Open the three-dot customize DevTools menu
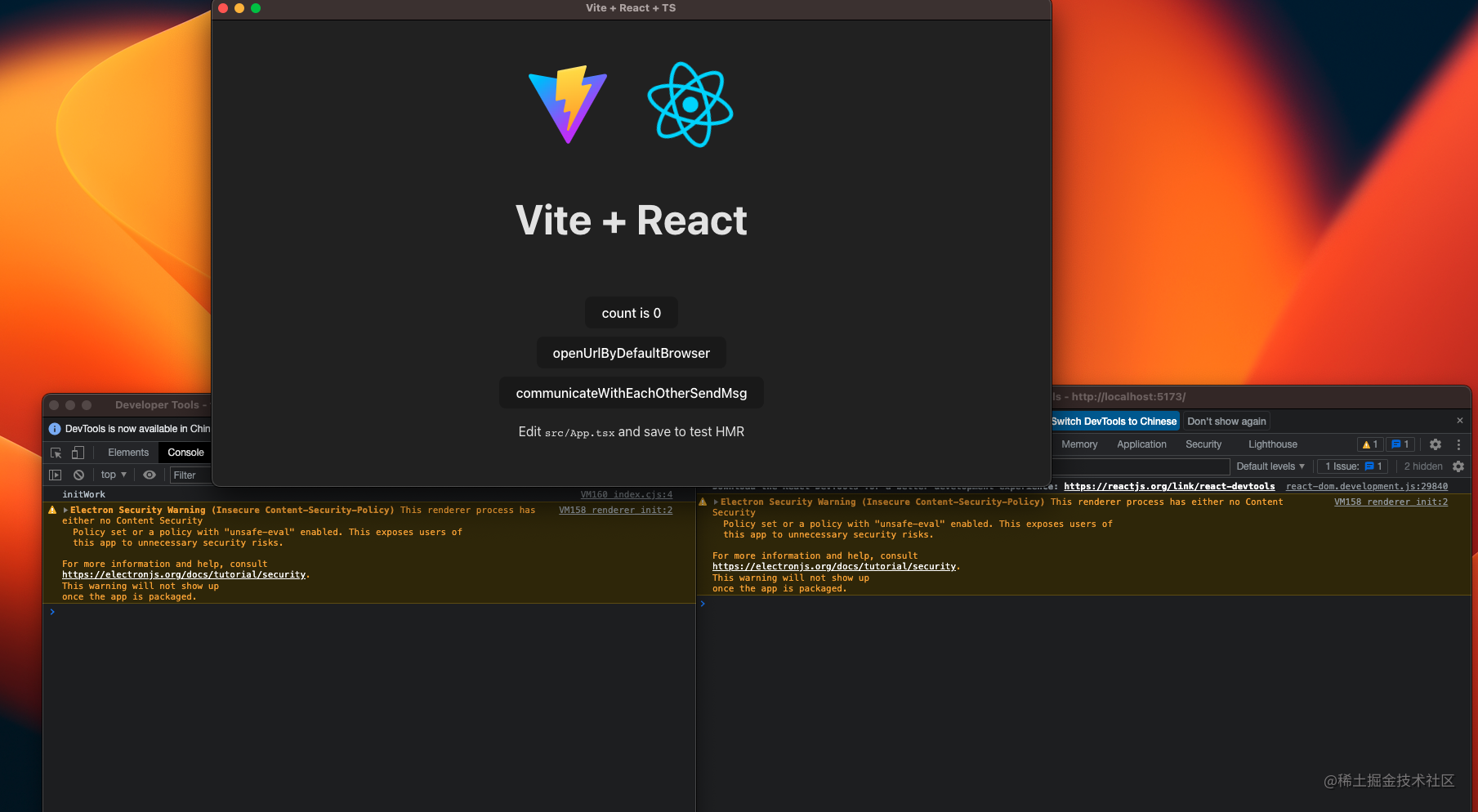Viewport: 1478px width, 812px height. click(x=1458, y=444)
